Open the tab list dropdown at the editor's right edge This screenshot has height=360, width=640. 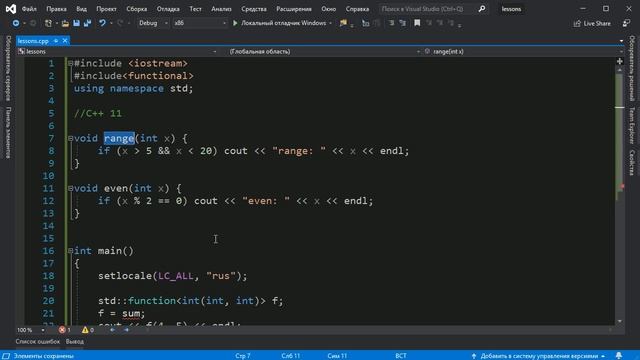coord(621,41)
